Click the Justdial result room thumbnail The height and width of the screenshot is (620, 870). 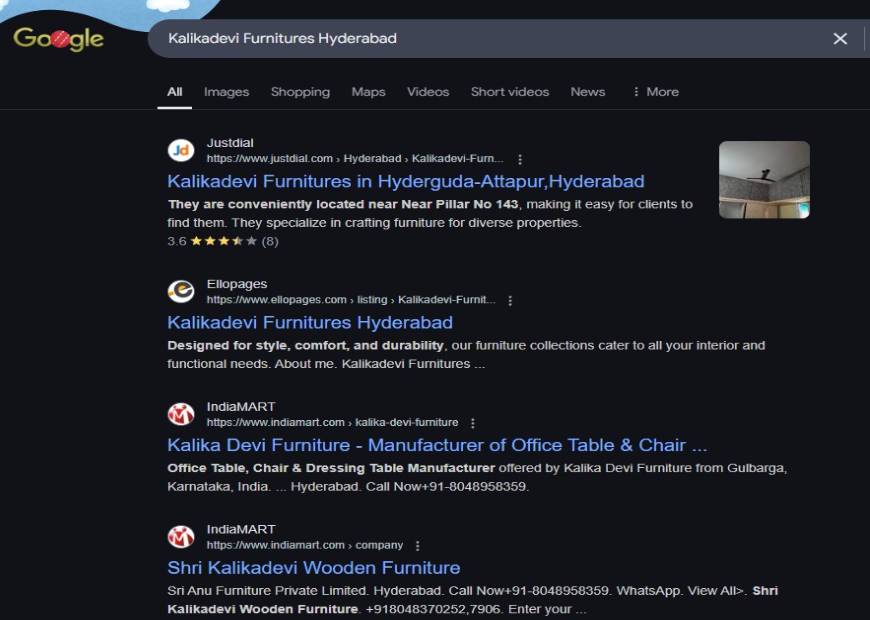pos(764,179)
